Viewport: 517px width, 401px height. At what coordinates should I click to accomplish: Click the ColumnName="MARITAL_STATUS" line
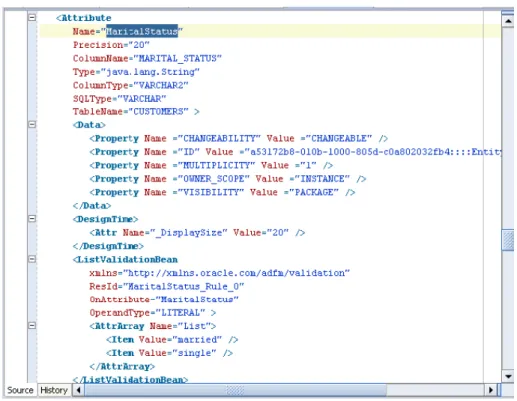tap(147, 58)
